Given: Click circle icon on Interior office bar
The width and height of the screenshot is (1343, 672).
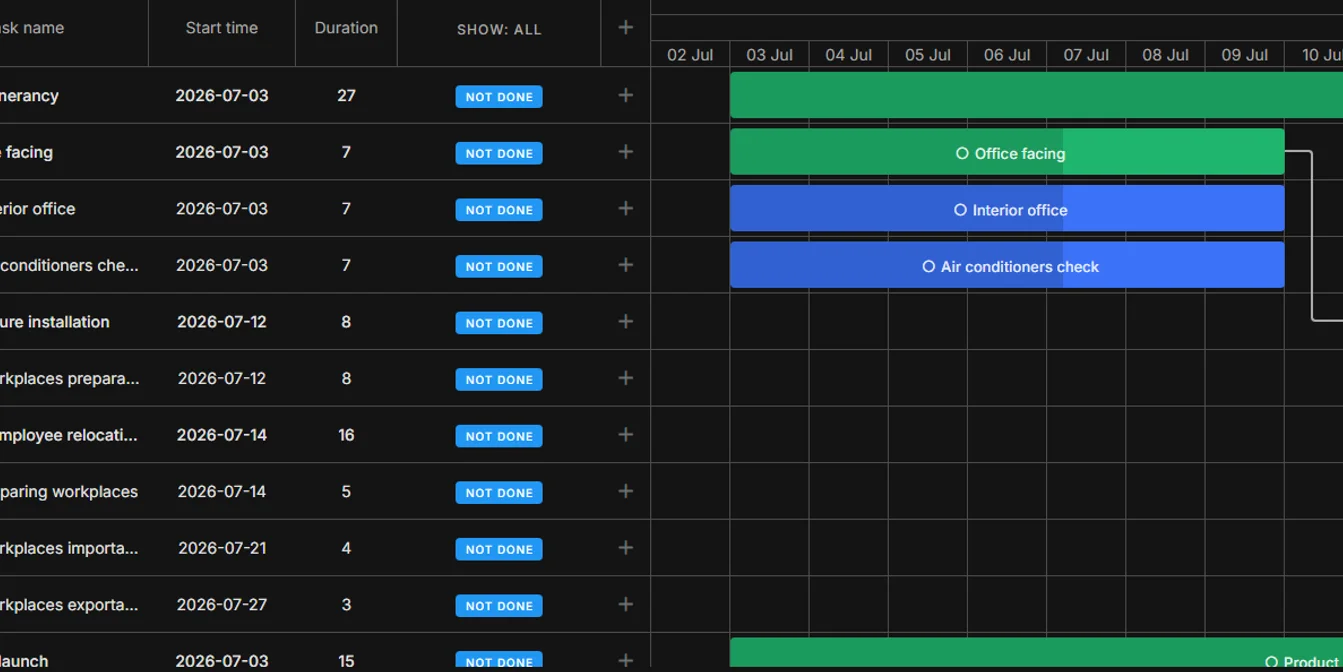Looking at the screenshot, I should tap(960, 210).
